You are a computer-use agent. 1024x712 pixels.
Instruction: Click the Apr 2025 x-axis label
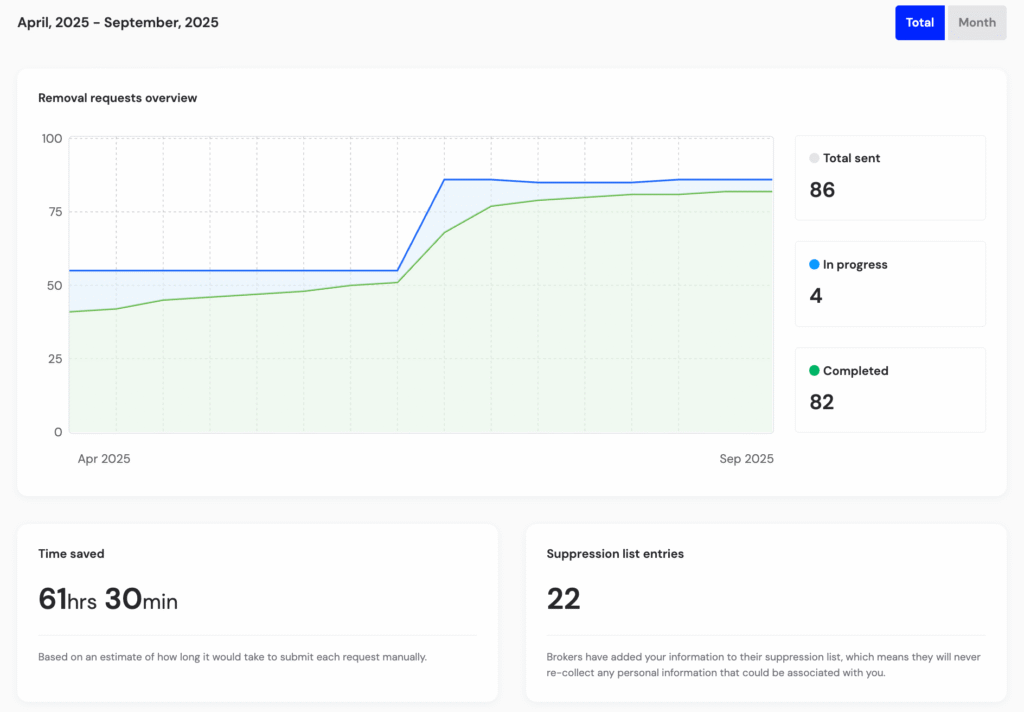click(104, 459)
